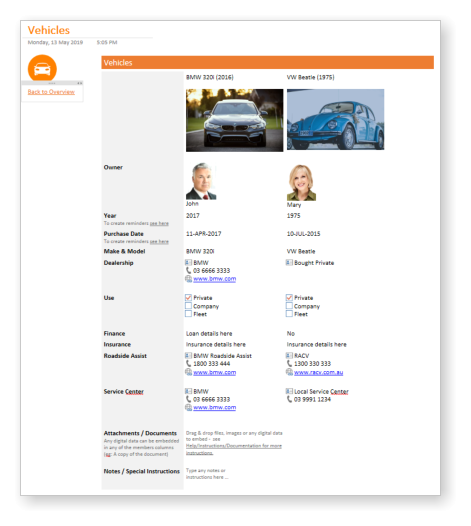The width and height of the screenshot is (471, 526).
Task: Click John's owner portrait
Action: tap(201, 181)
